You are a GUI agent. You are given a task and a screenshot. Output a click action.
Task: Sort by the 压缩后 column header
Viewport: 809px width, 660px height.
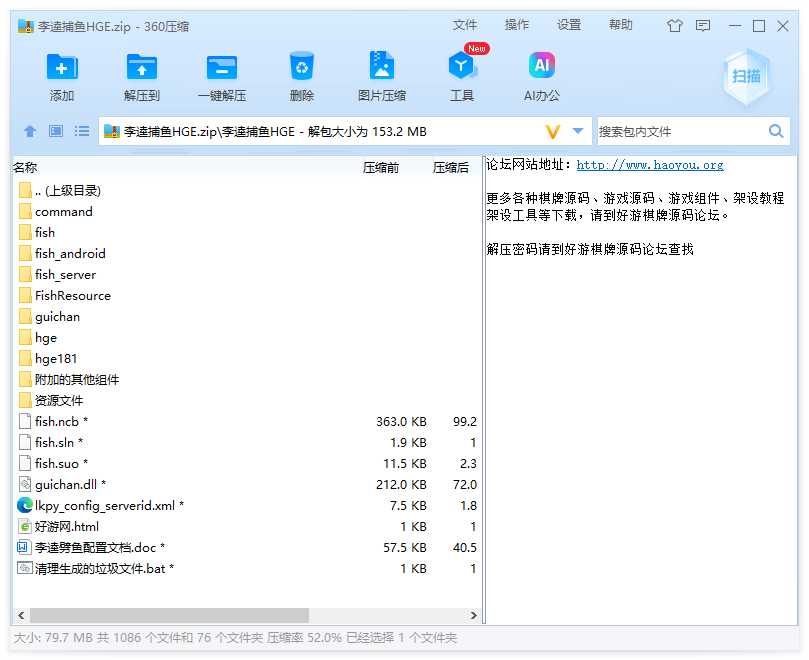pyautogui.click(x=451, y=168)
